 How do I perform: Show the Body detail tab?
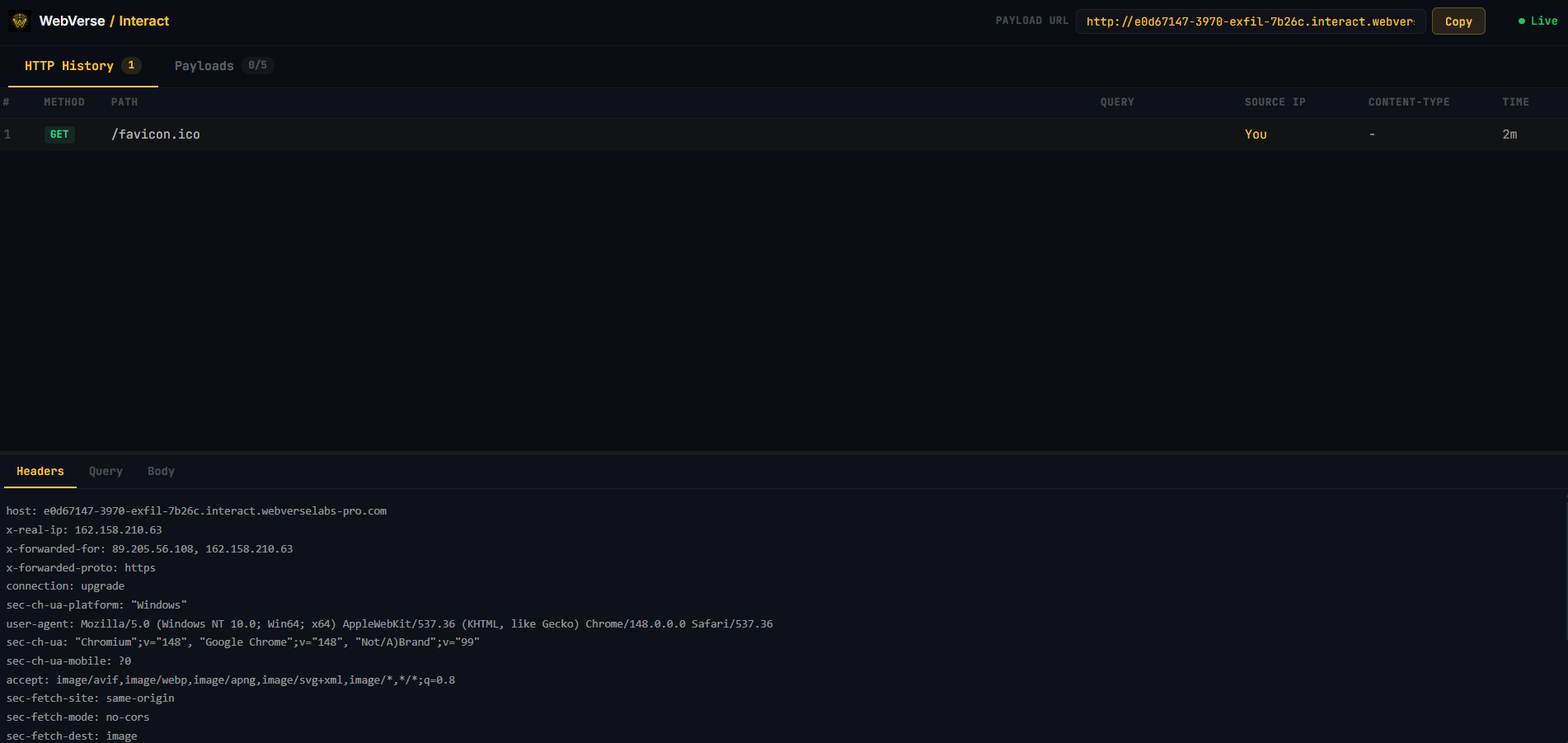161,471
